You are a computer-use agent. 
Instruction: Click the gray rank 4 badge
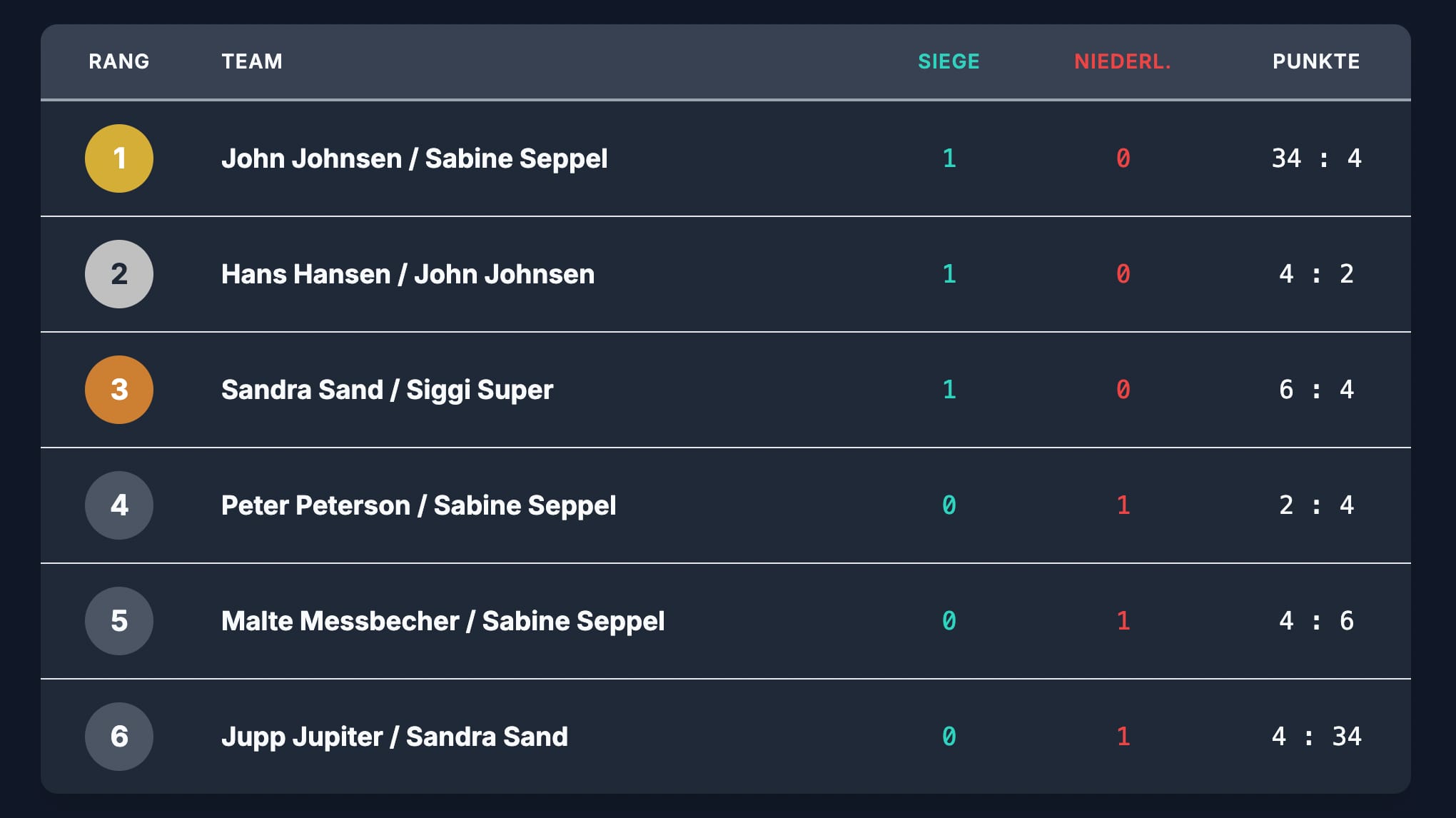click(119, 505)
